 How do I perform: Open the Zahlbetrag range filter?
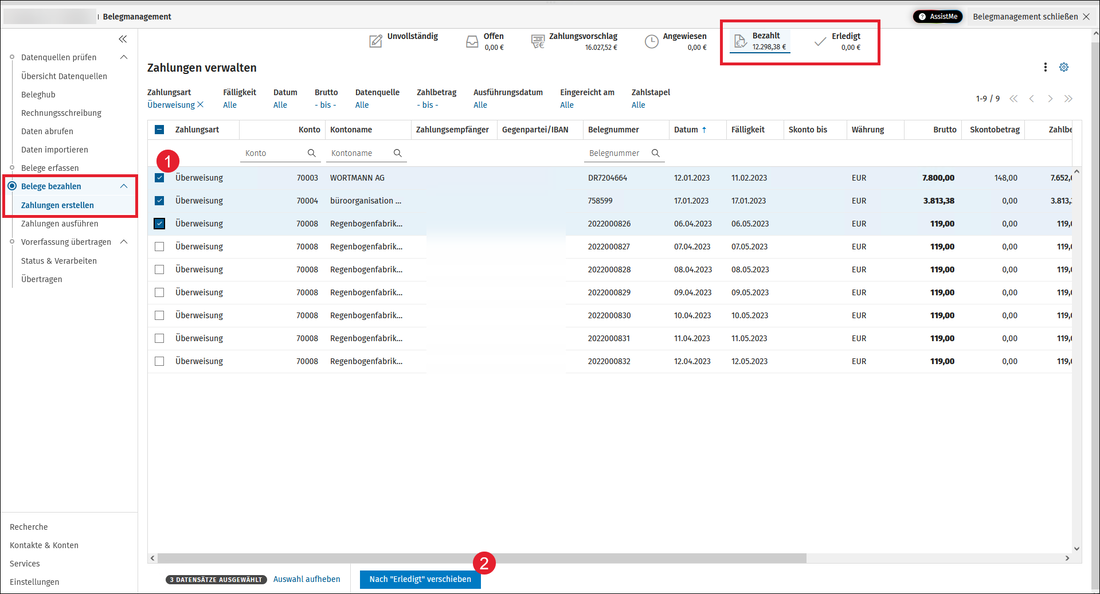coord(427,105)
